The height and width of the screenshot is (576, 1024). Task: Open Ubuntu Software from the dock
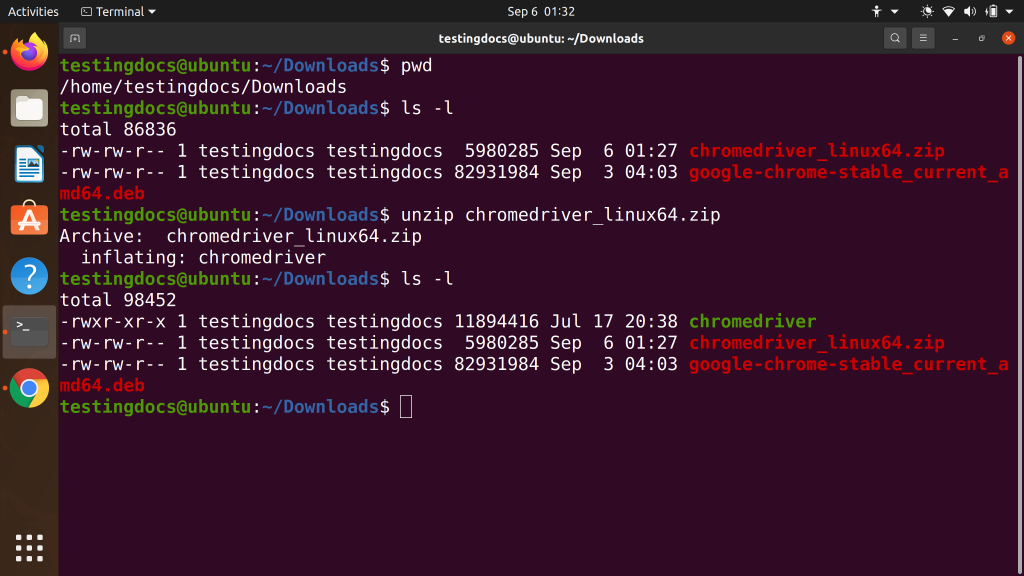[x=29, y=219]
